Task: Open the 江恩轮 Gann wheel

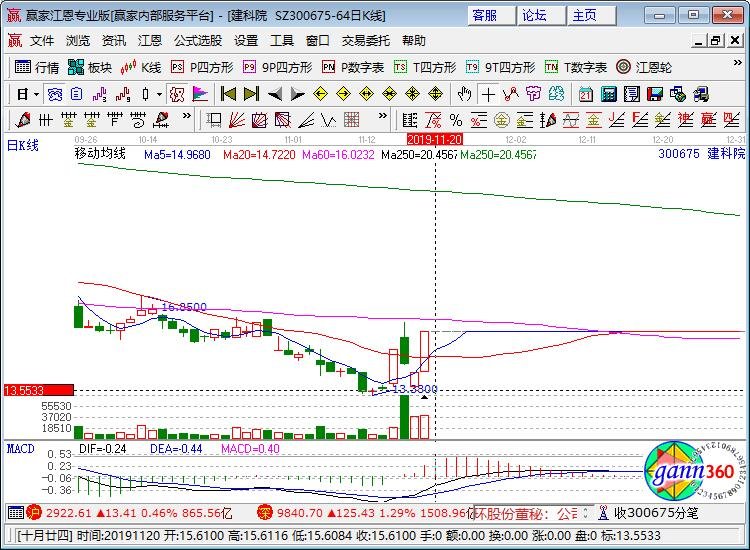Action: pos(644,67)
